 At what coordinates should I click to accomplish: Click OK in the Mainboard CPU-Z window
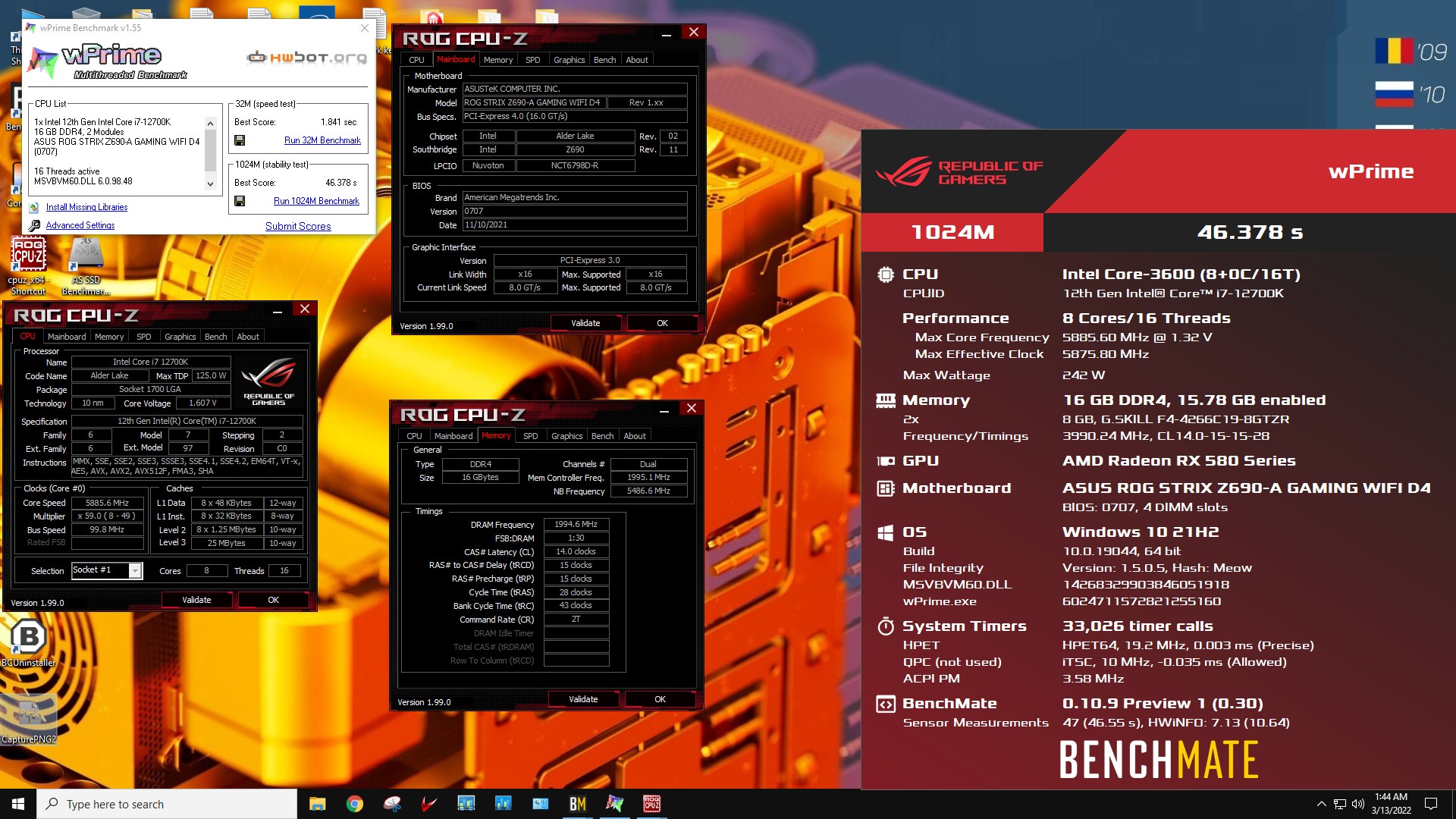tap(662, 323)
